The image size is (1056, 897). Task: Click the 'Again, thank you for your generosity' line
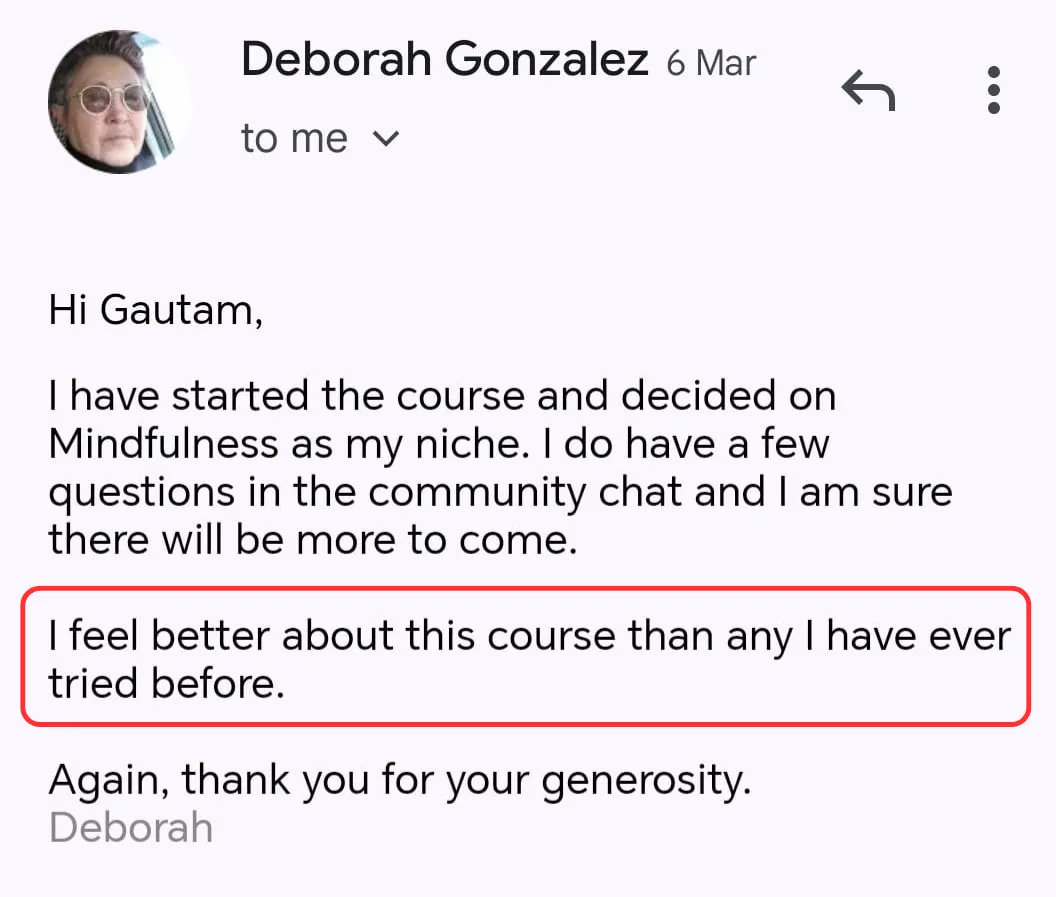pos(400,780)
